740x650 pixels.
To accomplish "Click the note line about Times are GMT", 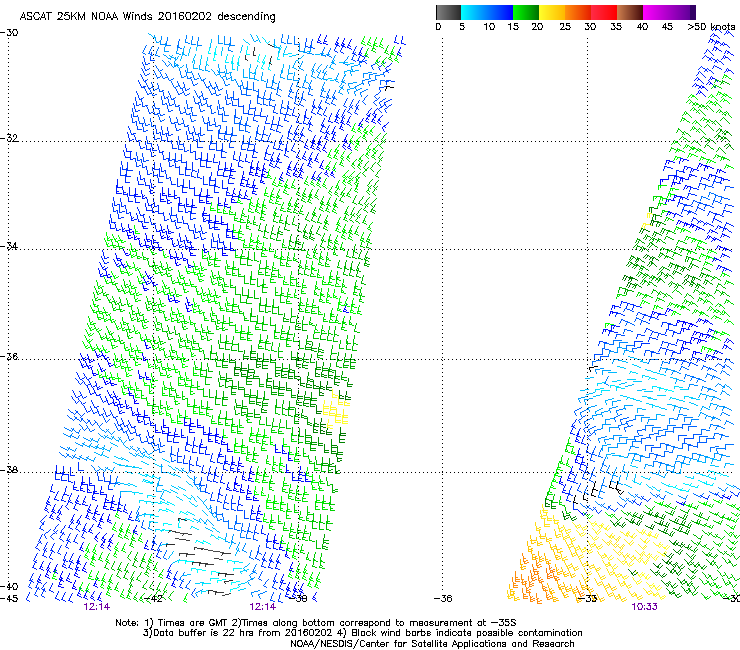I will [316, 623].
